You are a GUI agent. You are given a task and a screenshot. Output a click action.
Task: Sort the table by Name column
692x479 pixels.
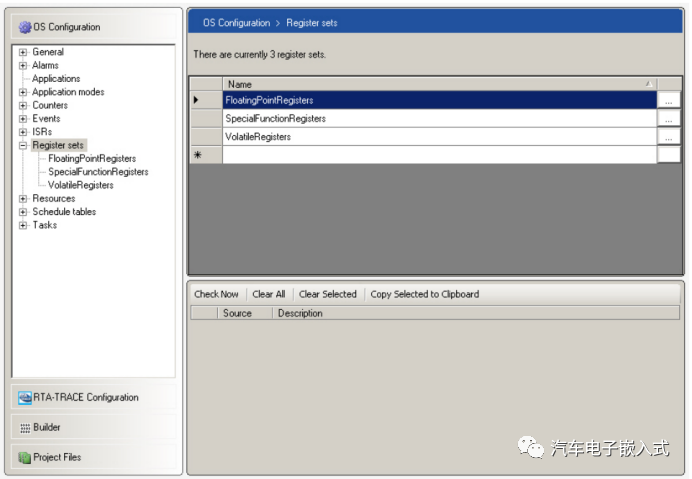440,84
